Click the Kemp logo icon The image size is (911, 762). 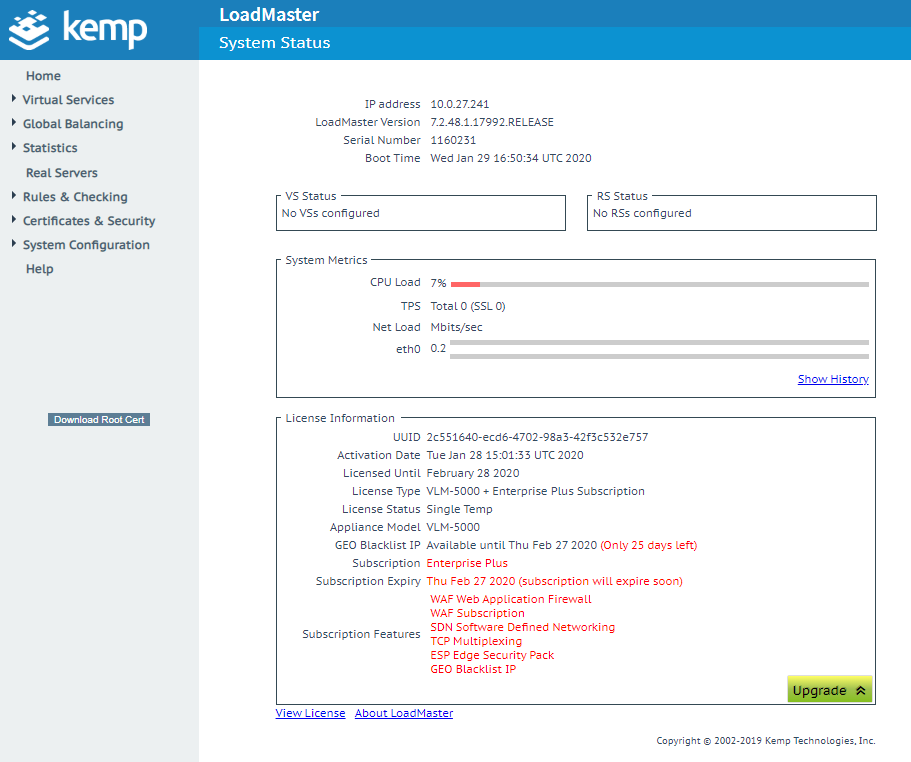point(31,30)
